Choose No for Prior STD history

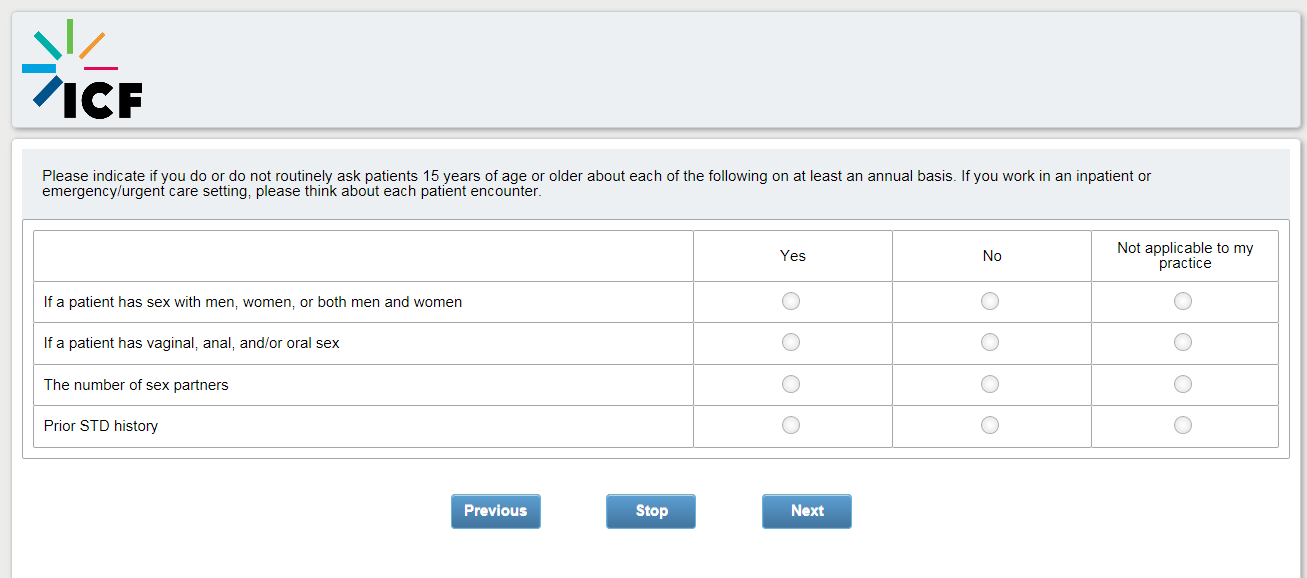click(990, 425)
